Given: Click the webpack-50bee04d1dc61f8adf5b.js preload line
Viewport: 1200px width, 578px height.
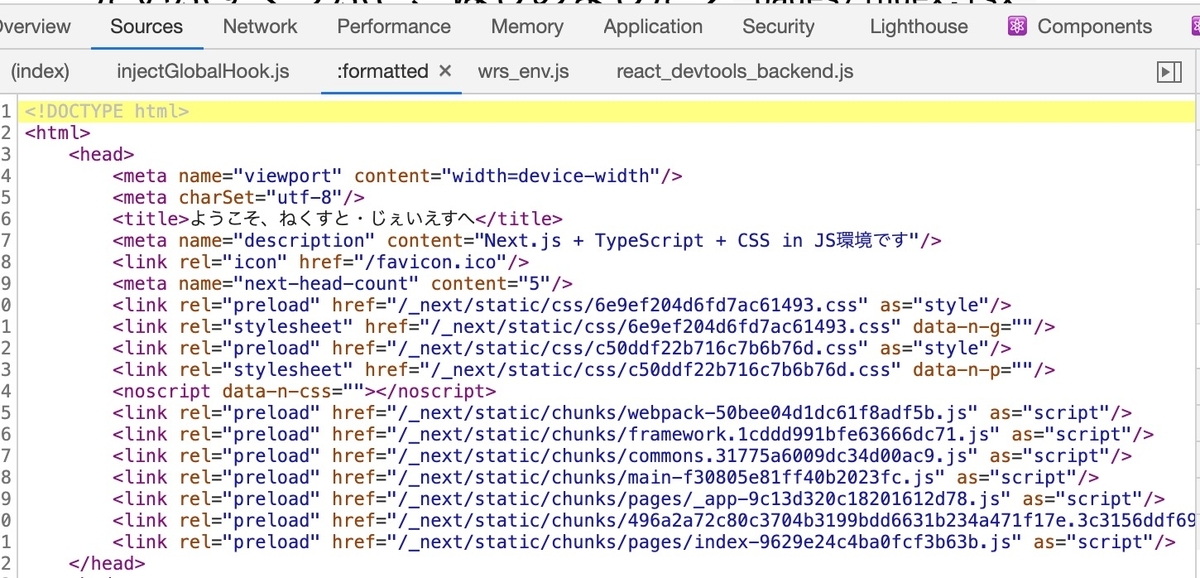Looking at the screenshot, I should (x=622, y=413).
